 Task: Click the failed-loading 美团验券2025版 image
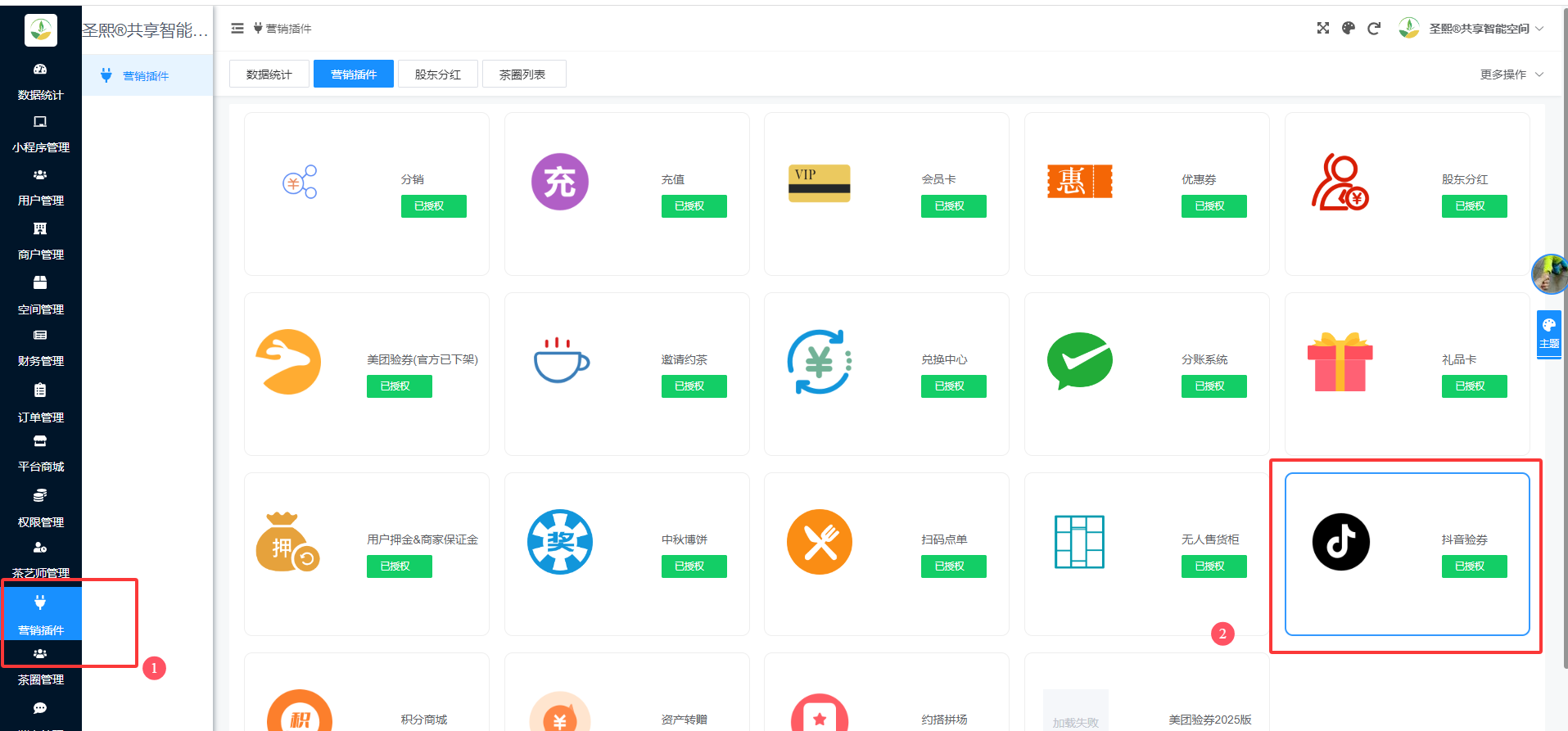(1076, 711)
